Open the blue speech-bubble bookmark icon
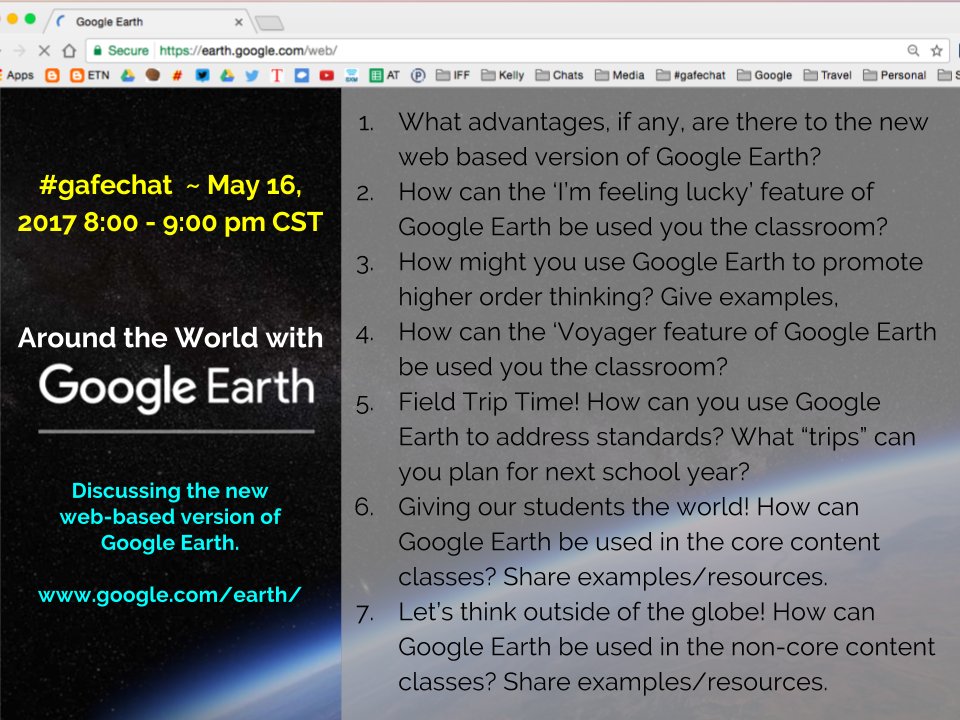This screenshot has width=960, height=720. (x=301, y=75)
